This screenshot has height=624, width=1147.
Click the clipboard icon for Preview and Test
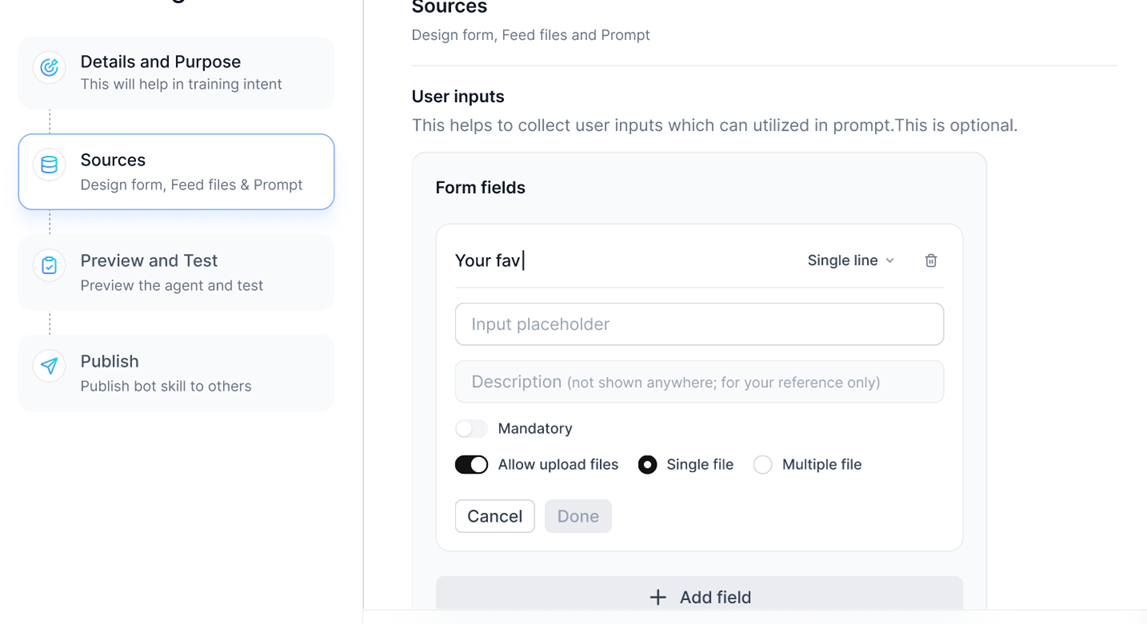(49, 266)
